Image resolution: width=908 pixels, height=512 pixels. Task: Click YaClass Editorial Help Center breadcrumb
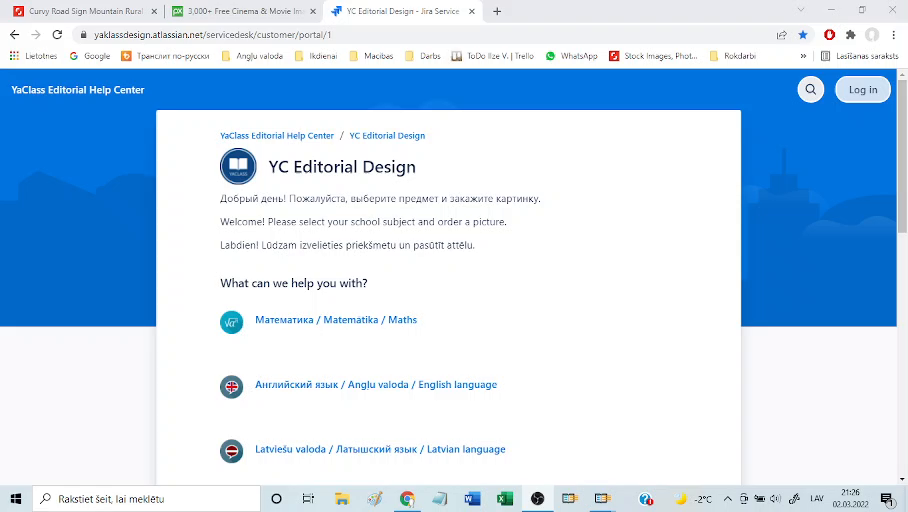coord(277,136)
